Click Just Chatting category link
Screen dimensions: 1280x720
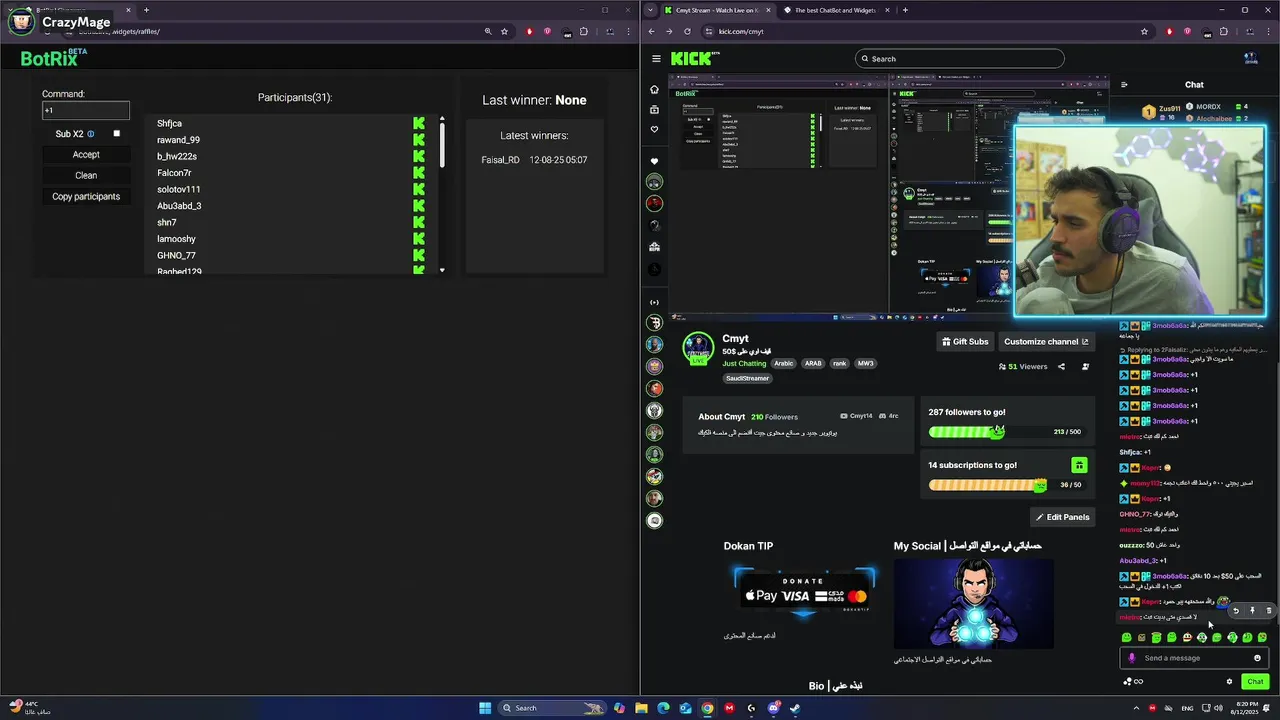(744, 364)
